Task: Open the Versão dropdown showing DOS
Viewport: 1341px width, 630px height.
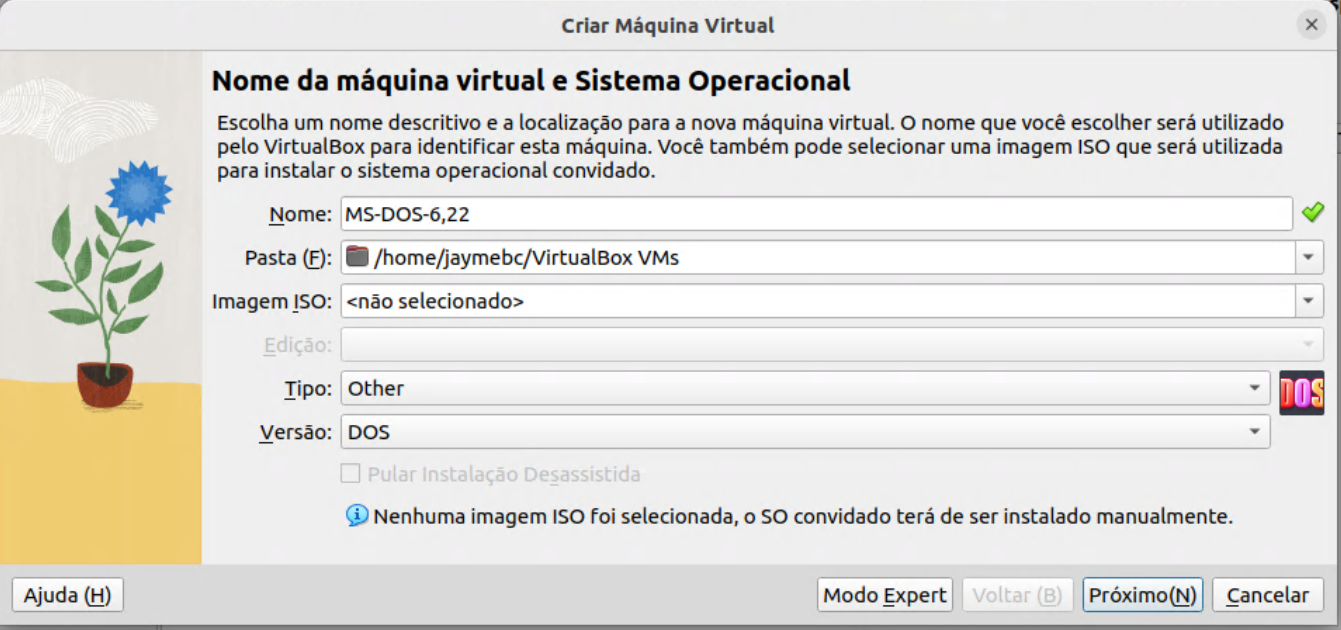Action: (x=805, y=432)
